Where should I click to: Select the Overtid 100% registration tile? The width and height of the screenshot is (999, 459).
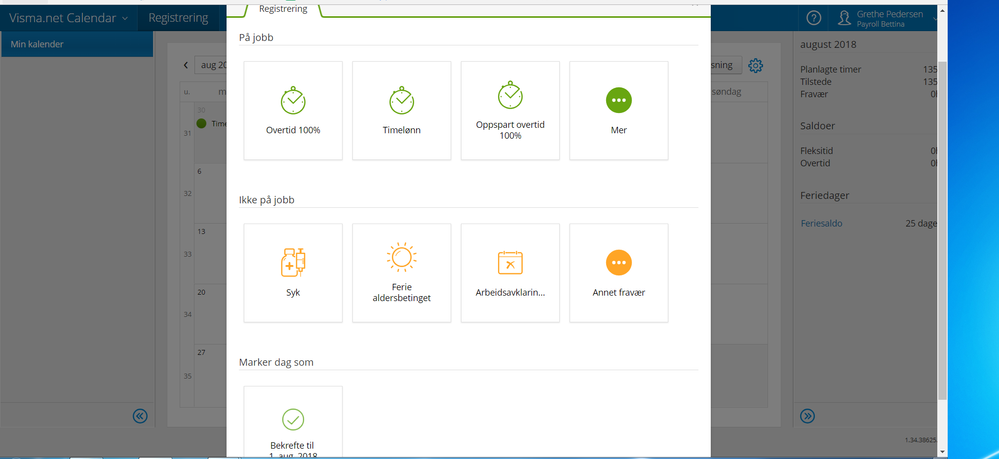[293, 111]
